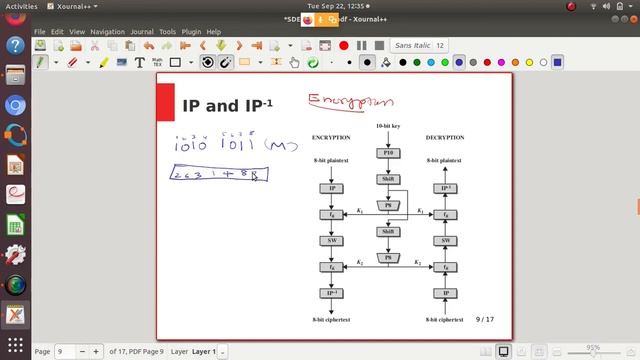Open Eraser options dropdown
Image resolution: width=640 pixels, height=360 pixels.
[88, 62]
